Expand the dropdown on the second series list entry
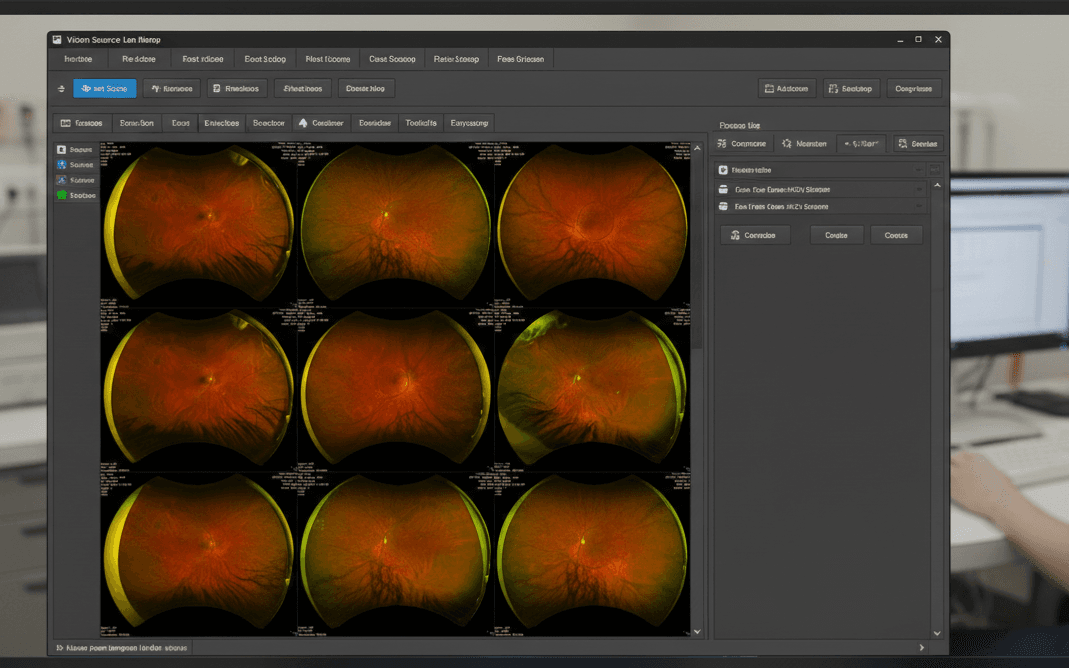Viewport: 1069px width, 668px height. pyautogui.click(x=920, y=206)
